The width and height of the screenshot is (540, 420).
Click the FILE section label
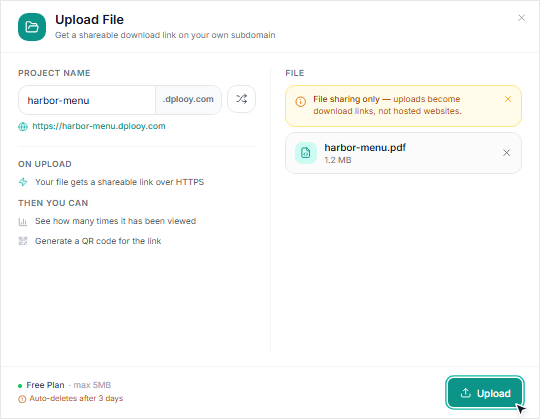294,73
